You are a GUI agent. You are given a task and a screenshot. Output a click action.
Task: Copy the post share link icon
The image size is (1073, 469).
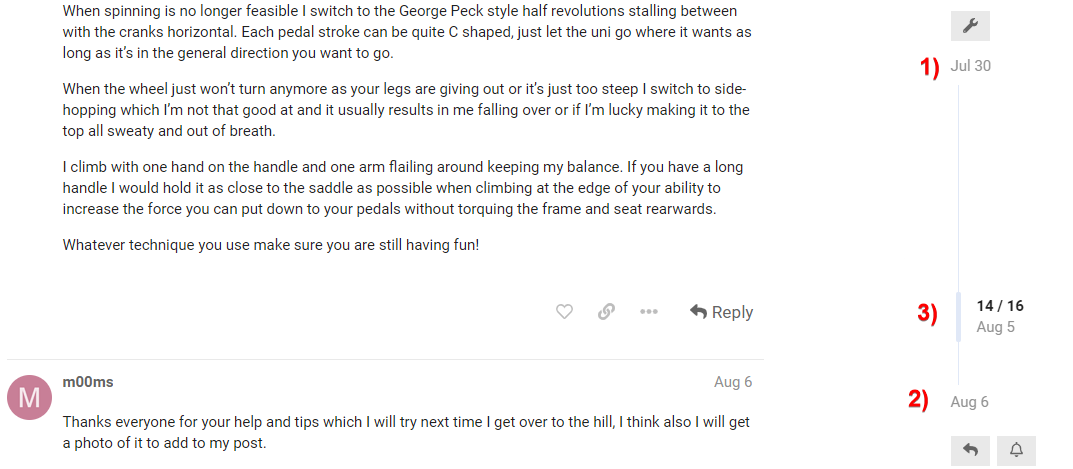pos(606,312)
